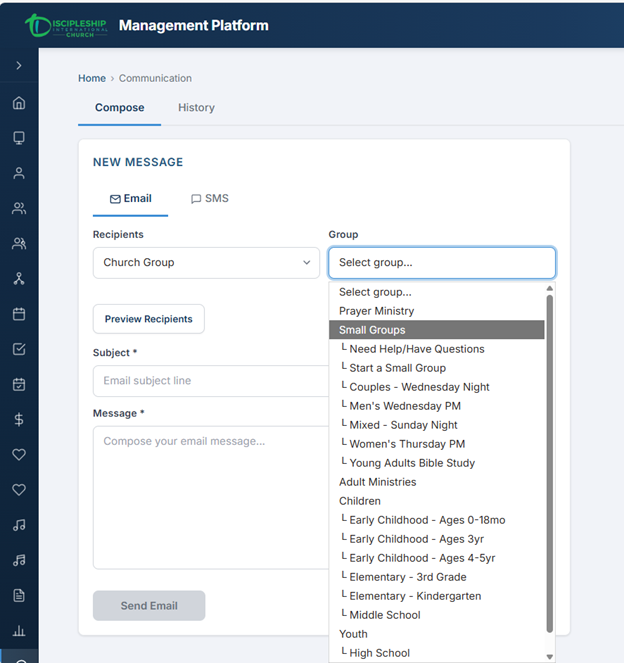The image size is (624, 663).
Task: Click the group list scroll-up arrow
Action: [x=550, y=288]
